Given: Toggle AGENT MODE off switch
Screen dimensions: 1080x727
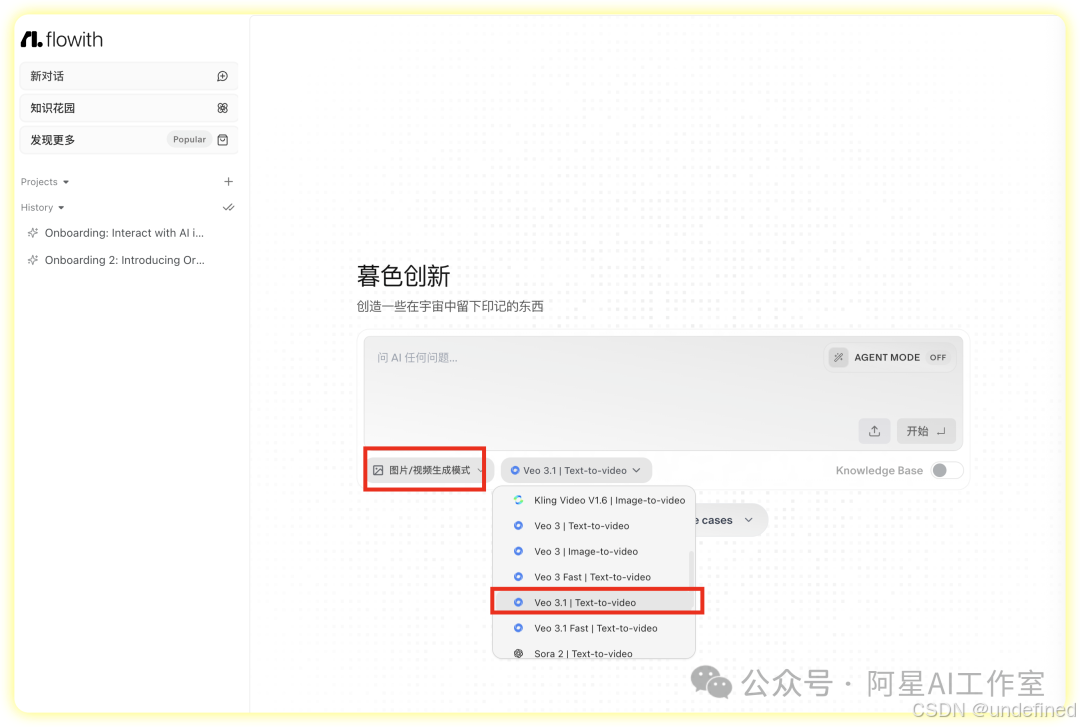Looking at the screenshot, I should (938, 358).
